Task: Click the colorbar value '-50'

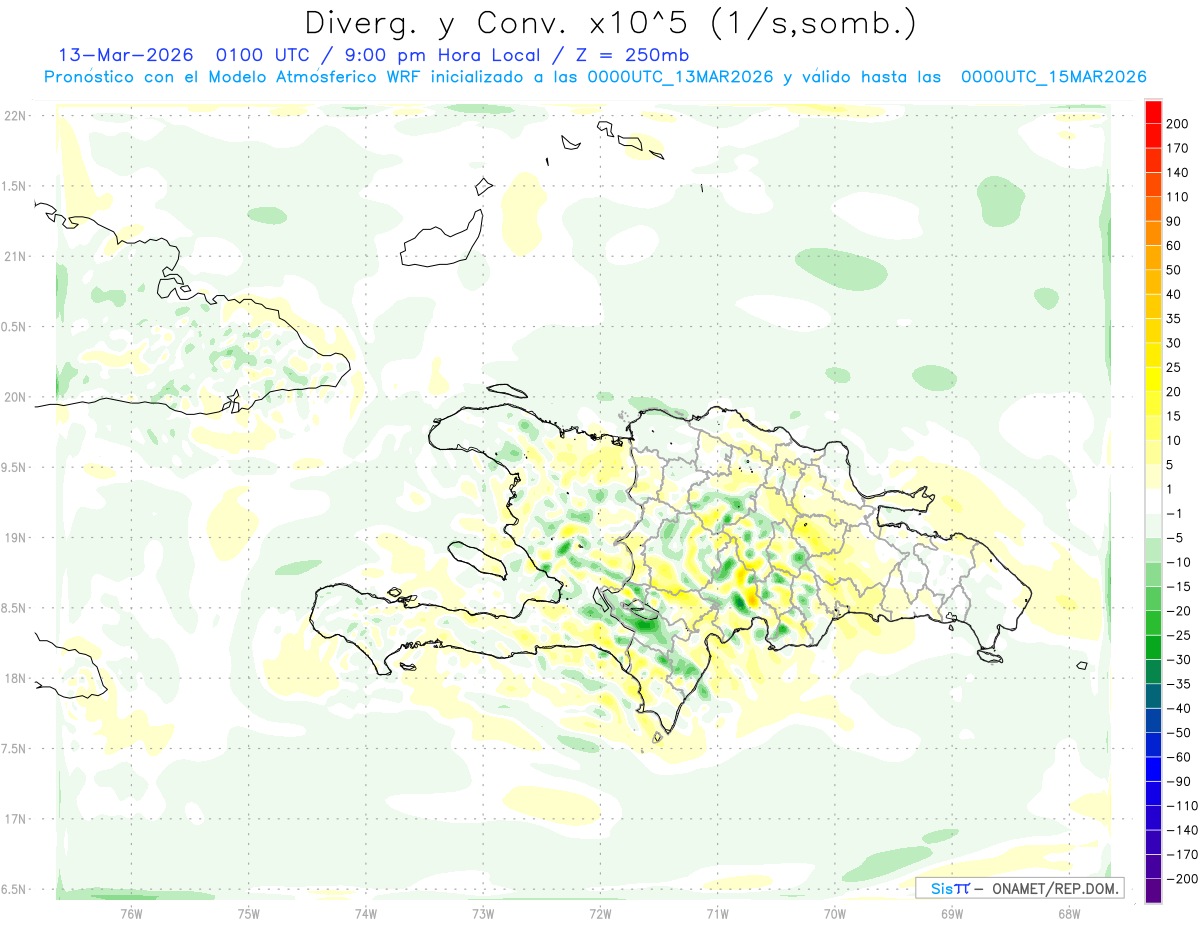Action: [1176, 733]
